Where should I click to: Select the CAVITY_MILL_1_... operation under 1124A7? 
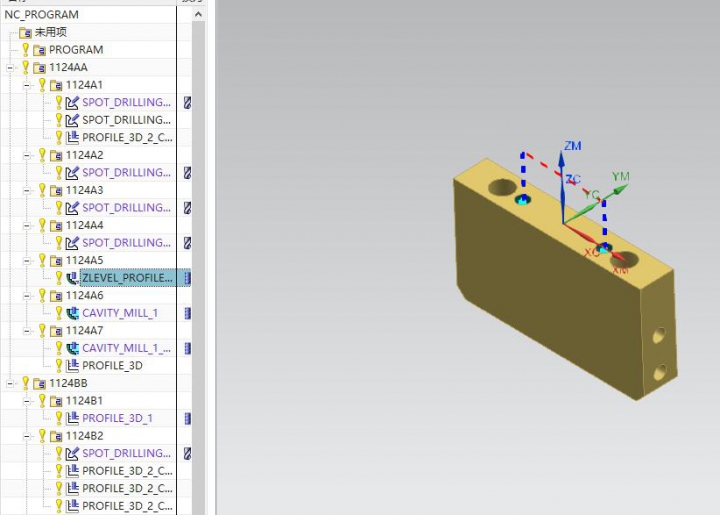(126, 348)
